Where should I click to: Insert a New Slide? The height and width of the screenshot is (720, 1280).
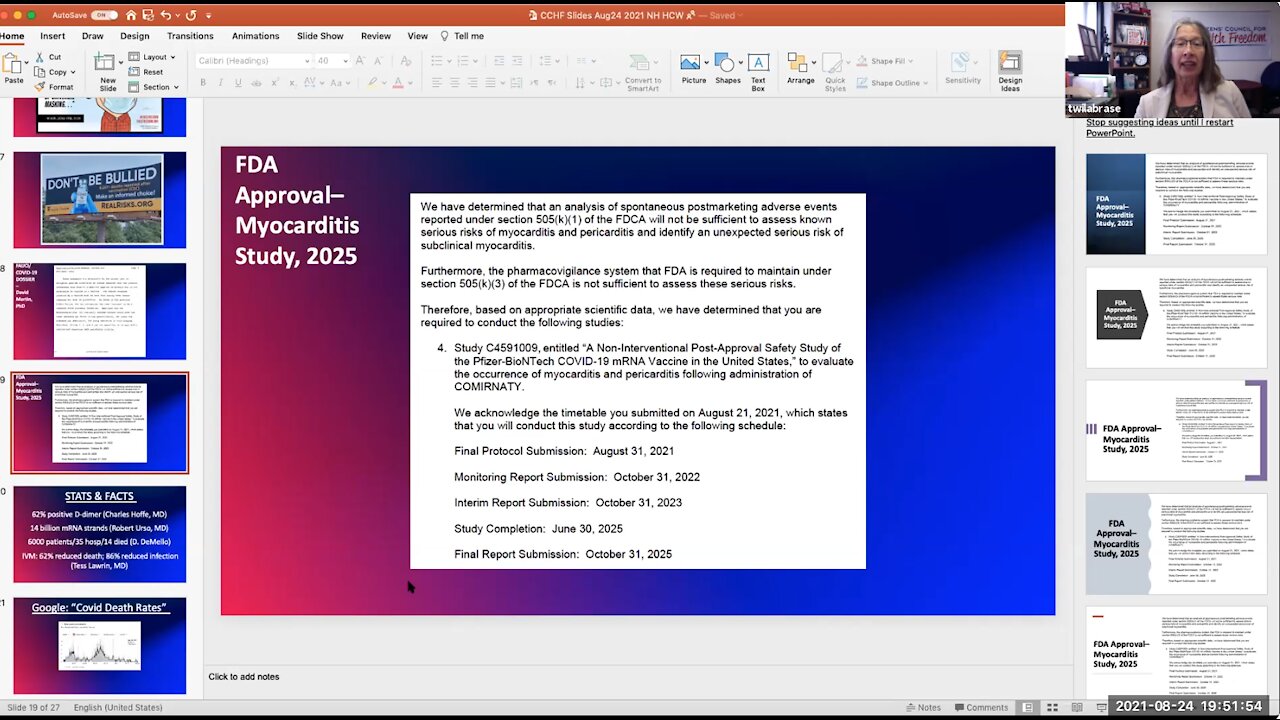click(x=108, y=72)
